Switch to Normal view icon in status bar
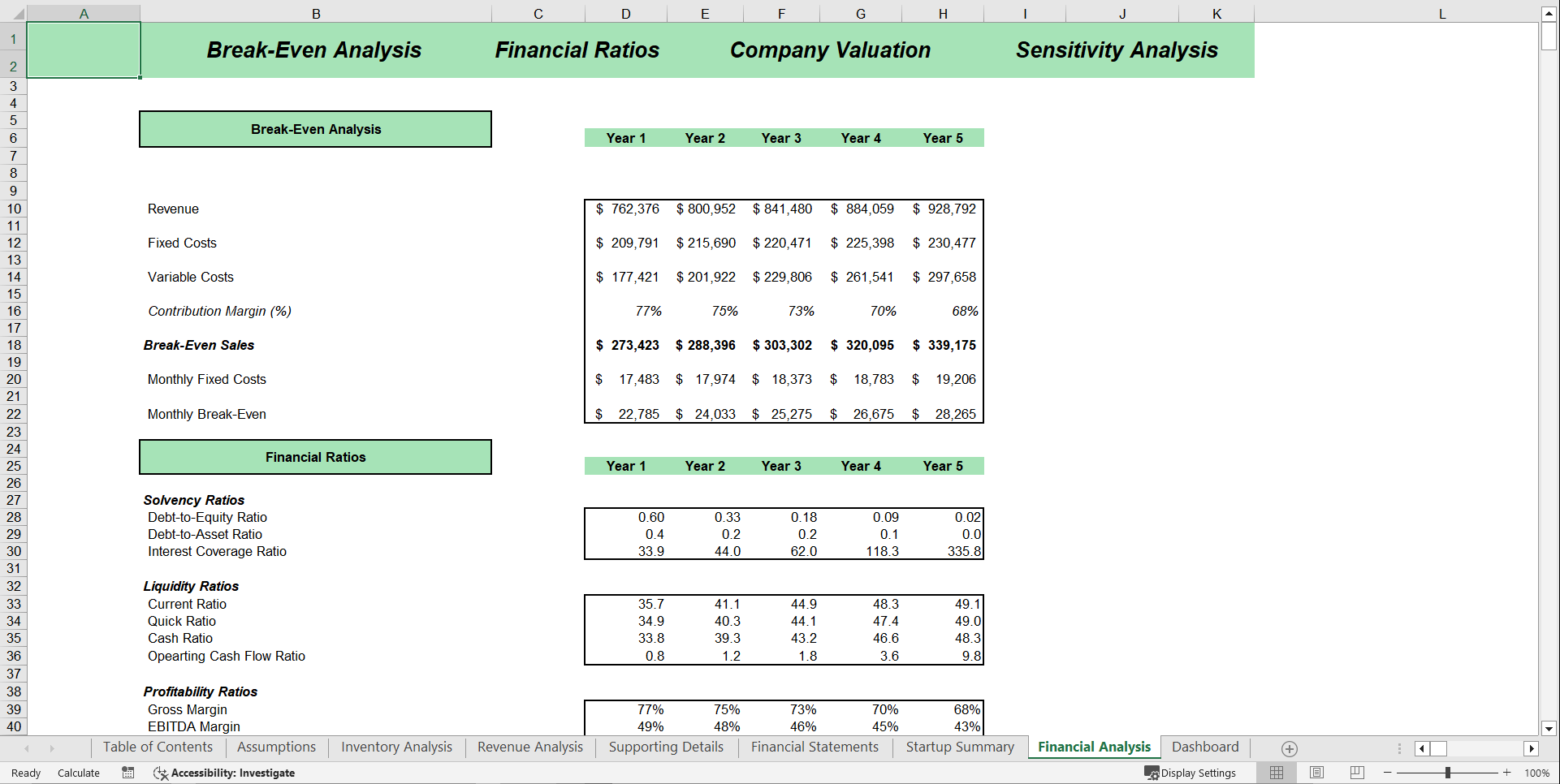 coord(1277,773)
